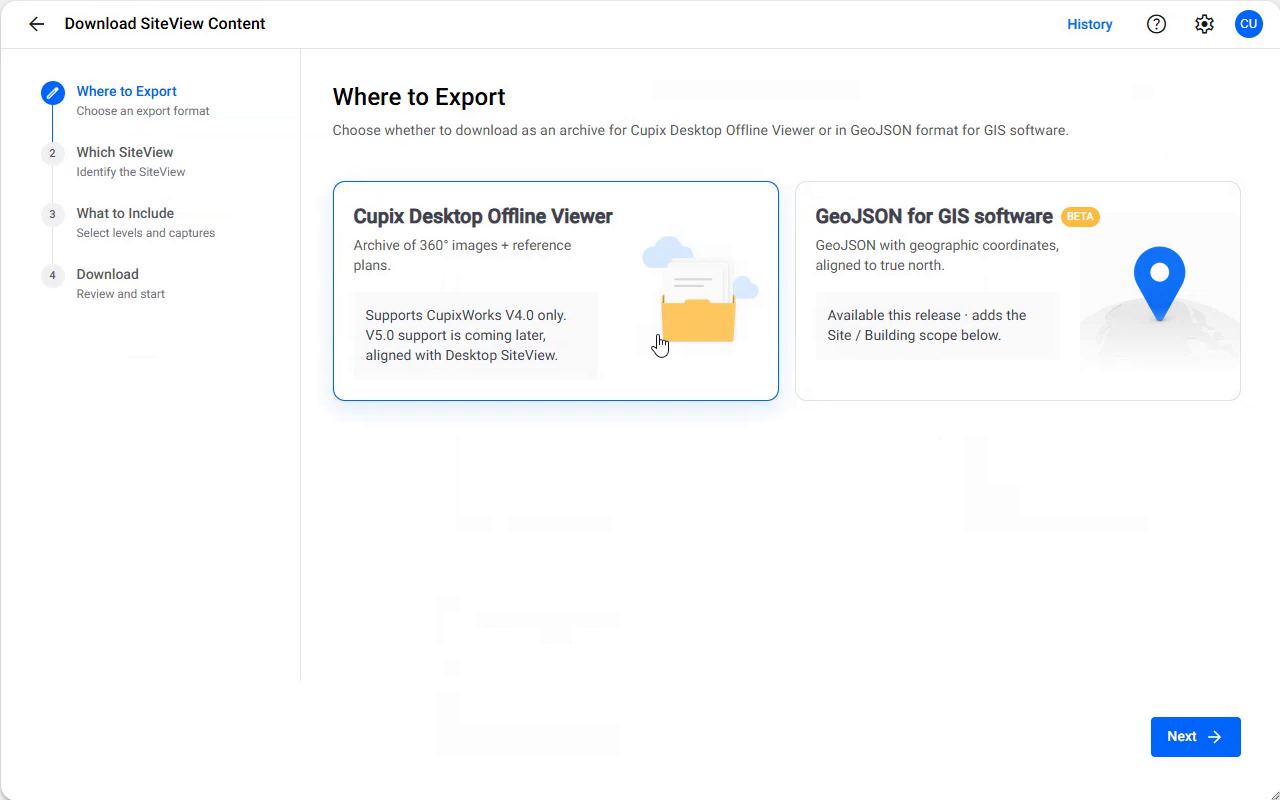1280x800 pixels.
Task: Click the blue map pin illustration
Action: coord(1159,284)
